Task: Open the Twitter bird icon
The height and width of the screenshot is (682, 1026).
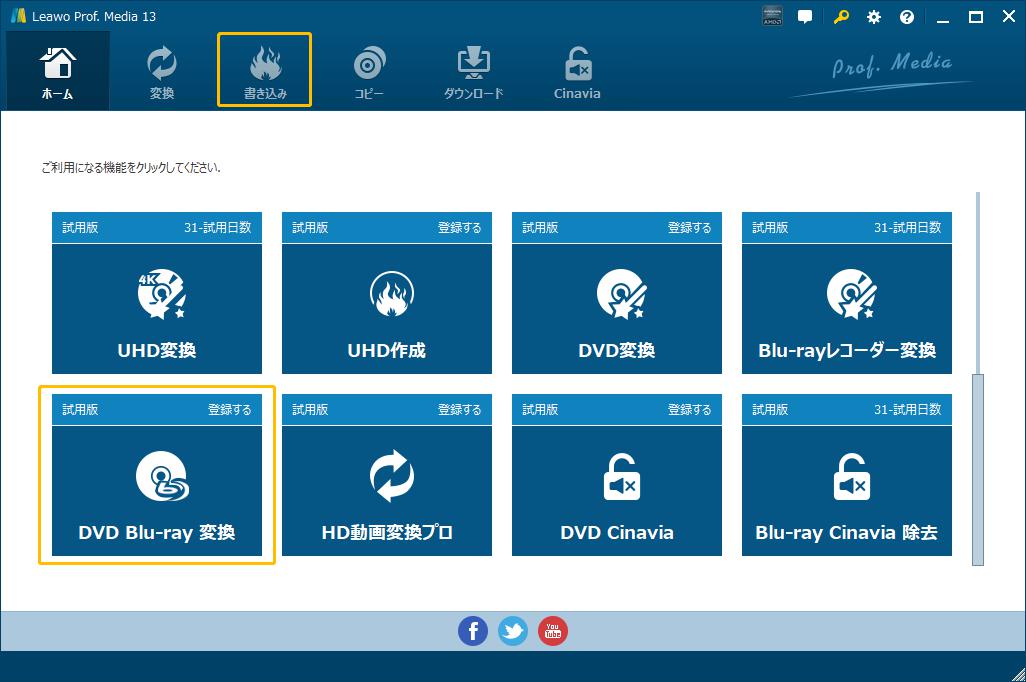Action: [x=512, y=631]
